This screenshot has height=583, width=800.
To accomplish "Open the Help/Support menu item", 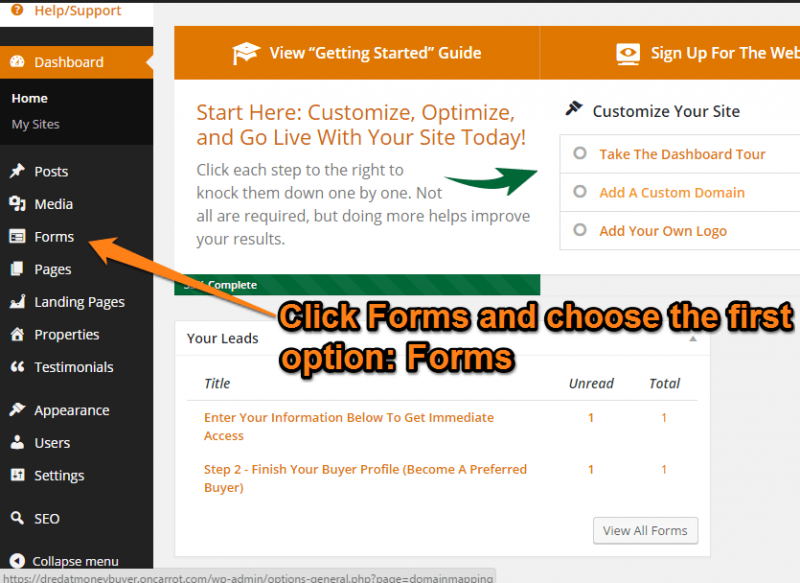I will tap(77, 10).
